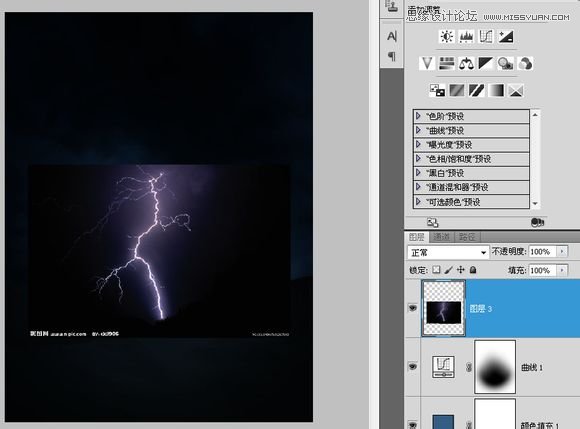580x429 pixels.
Task: Click the Curves adjustment icon on 曲线 1
Action: 443,366
